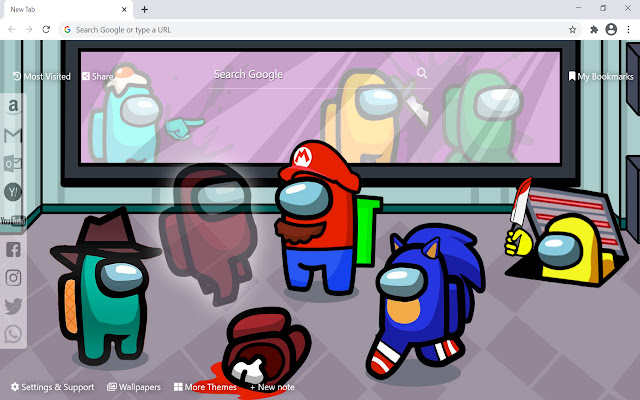Restore down the Chrome window

tap(603, 8)
